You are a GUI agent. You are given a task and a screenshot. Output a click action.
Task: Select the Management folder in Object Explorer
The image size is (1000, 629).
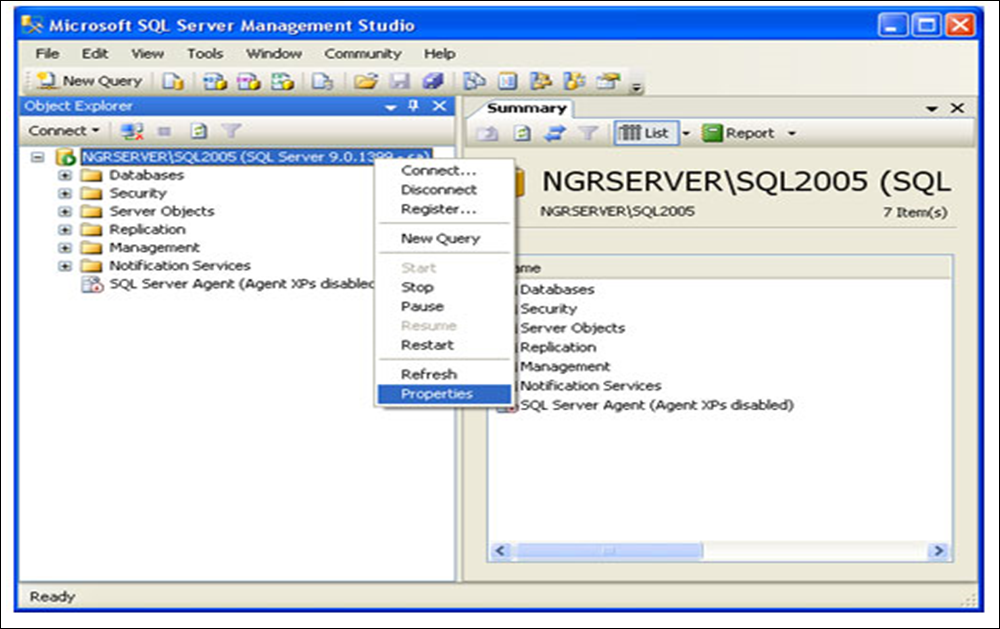pos(154,247)
